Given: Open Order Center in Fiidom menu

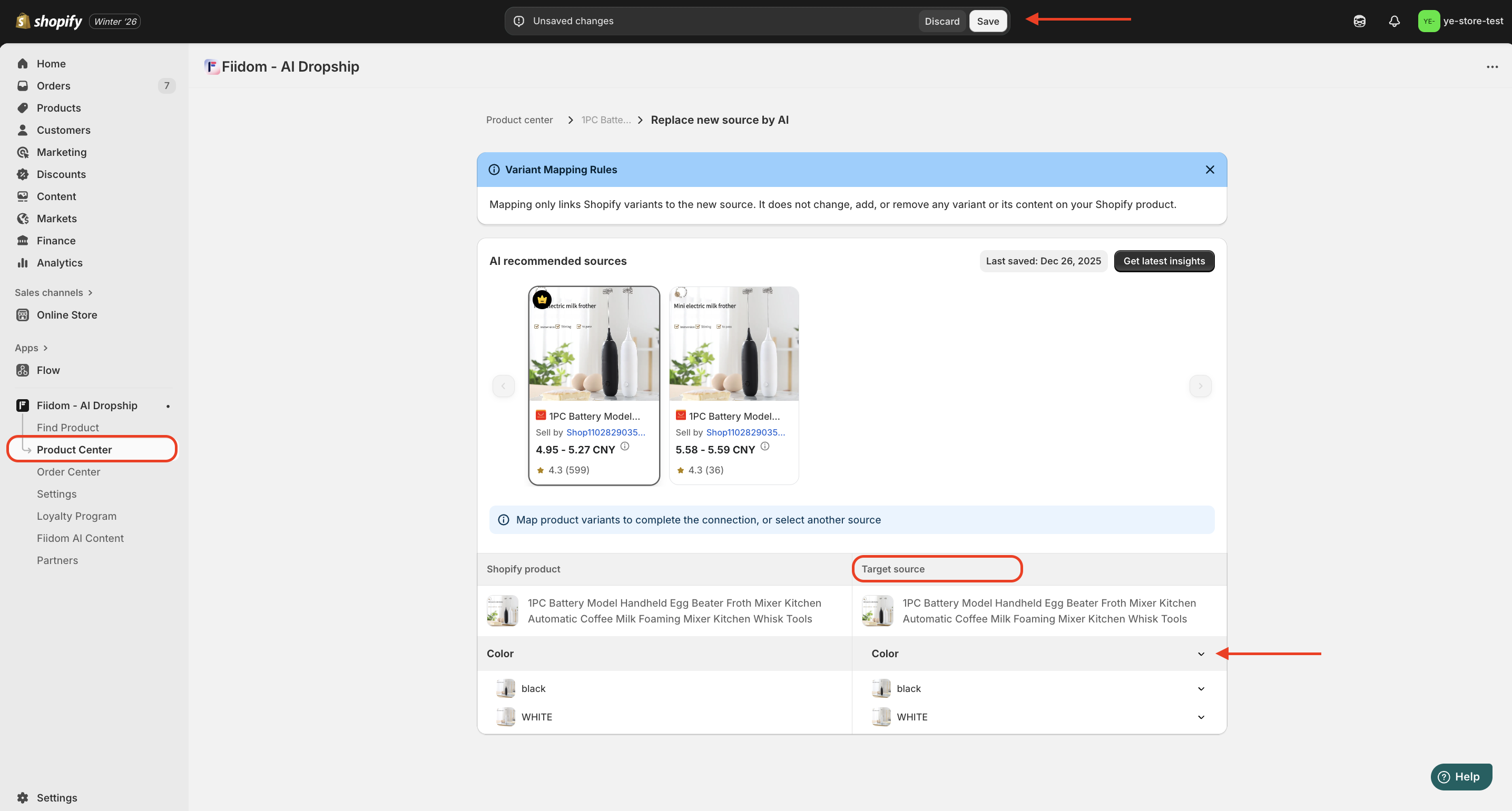Looking at the screenshot, I should pos(68,472).
